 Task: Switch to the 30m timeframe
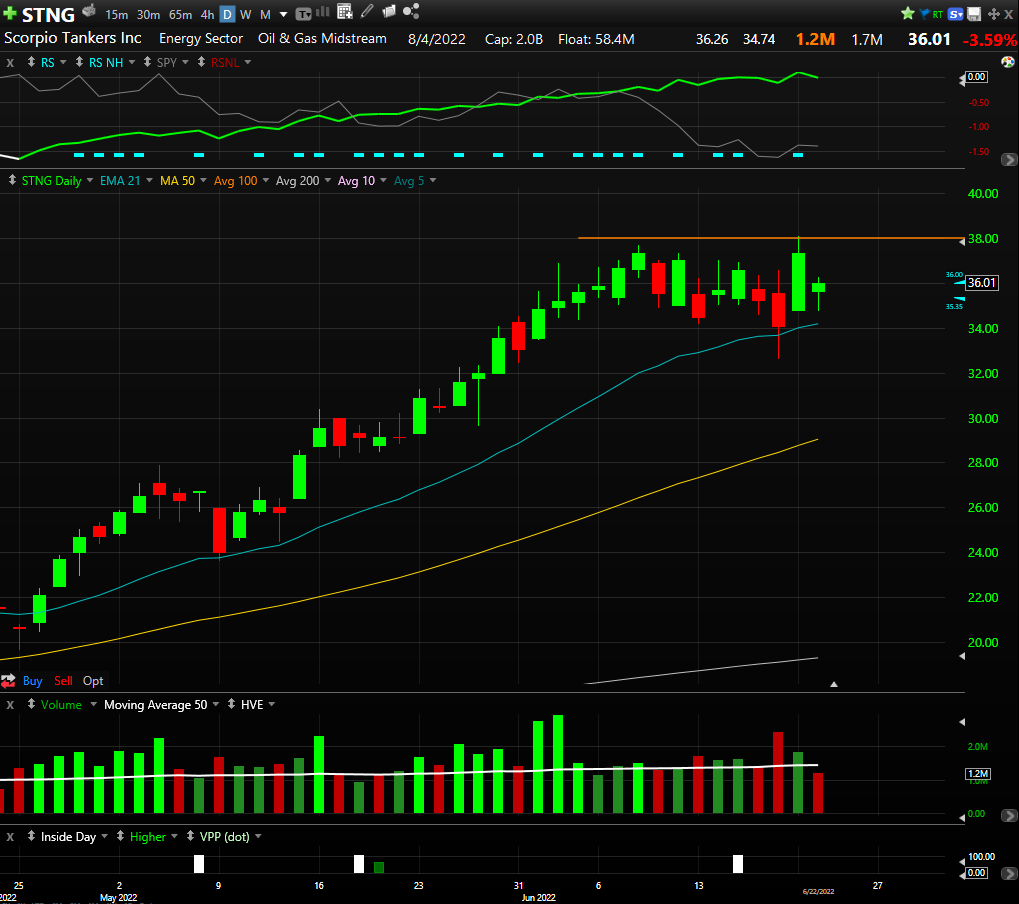pyautogui.click(x=148, y=14)
